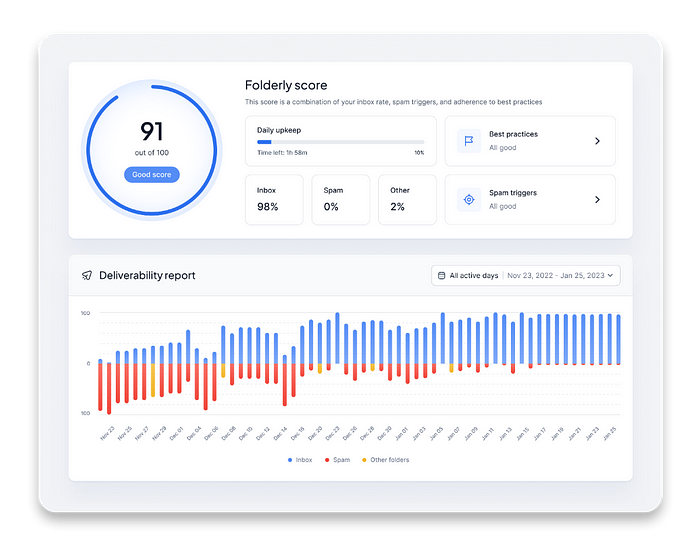Click the Daily upkeep progress bar

tap(341, 142)
